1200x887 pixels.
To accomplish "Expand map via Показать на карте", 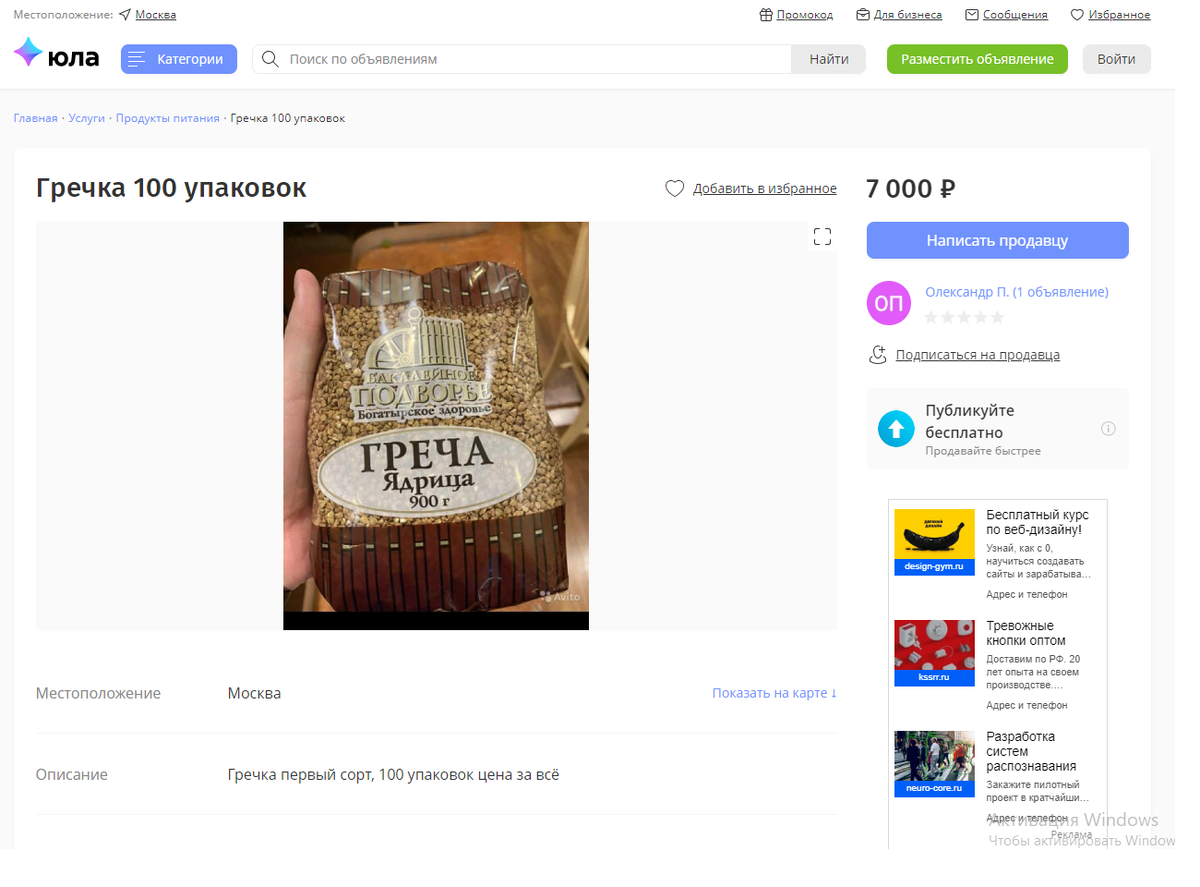I will pyautogui.click(x=774, y=693).
